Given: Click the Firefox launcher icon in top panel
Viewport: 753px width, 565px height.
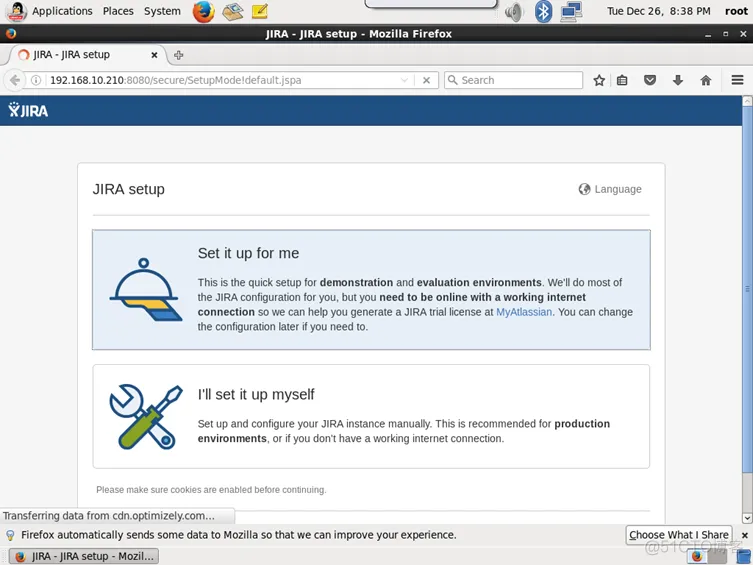Looking at the screenshot, I should tap(204, 11).
